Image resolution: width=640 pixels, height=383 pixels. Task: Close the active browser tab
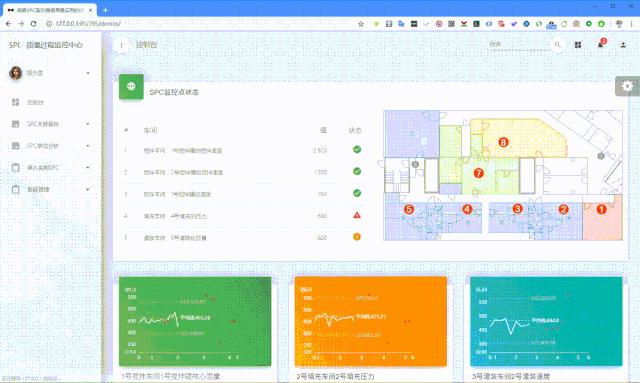(x=90, y=10)
